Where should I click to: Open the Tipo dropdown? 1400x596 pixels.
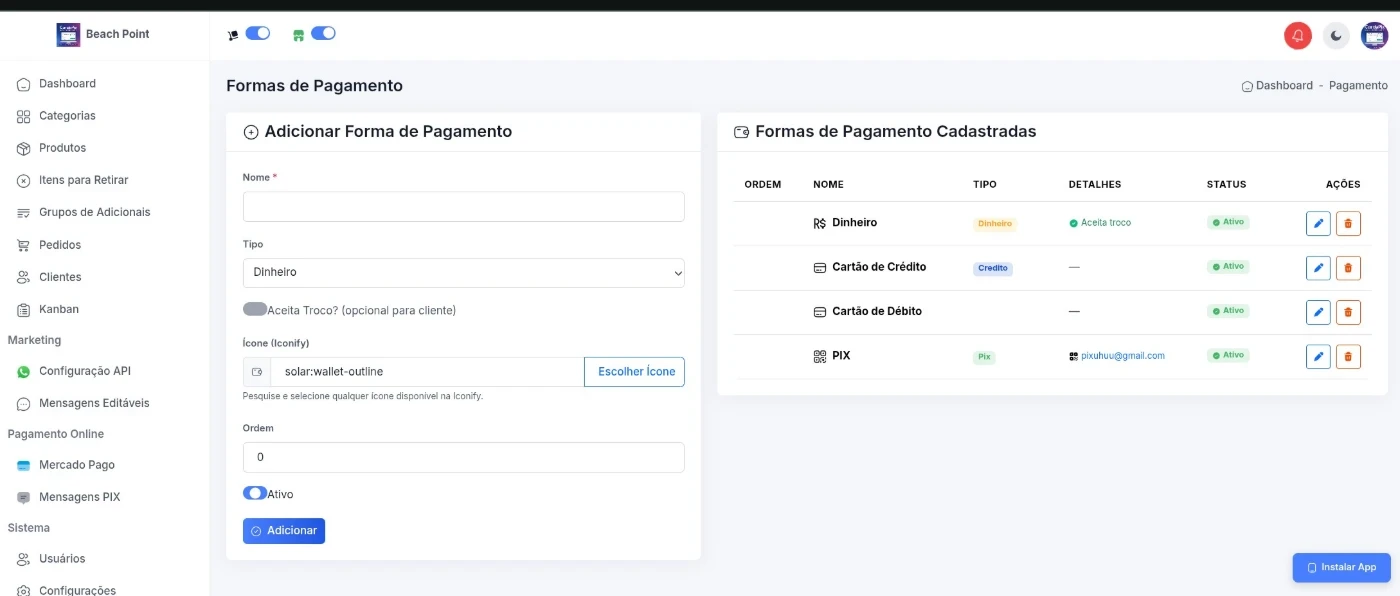(x=463, y=272)
